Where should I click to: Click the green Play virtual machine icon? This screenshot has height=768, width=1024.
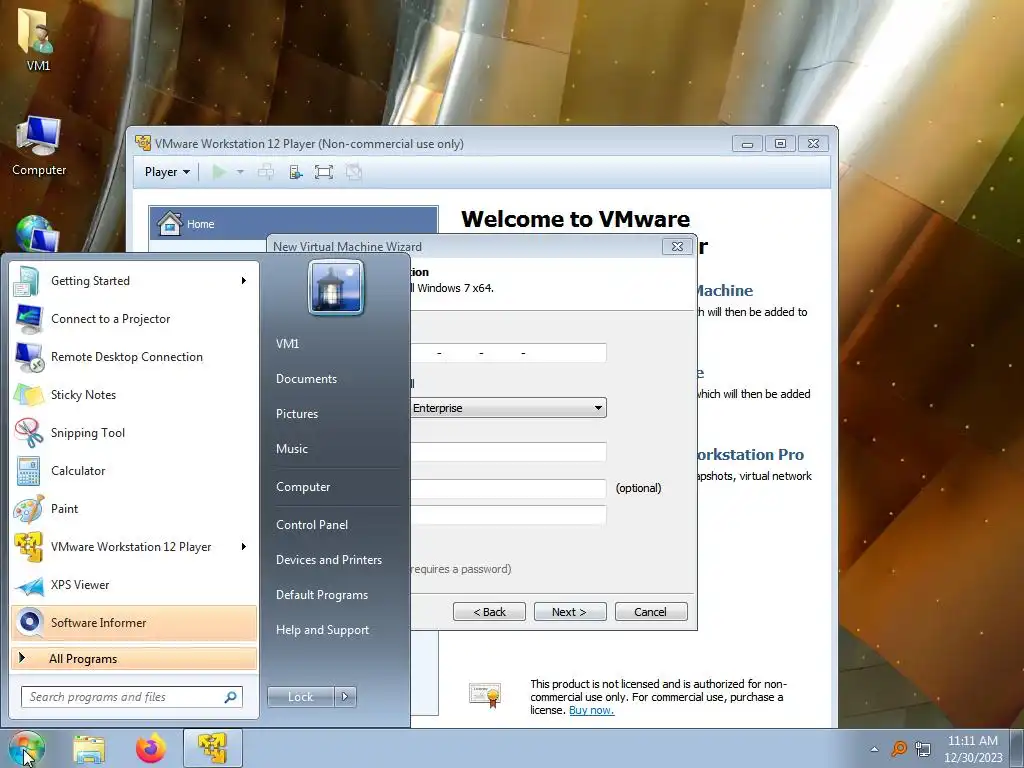pyautogui.click(x=219, y=172)
